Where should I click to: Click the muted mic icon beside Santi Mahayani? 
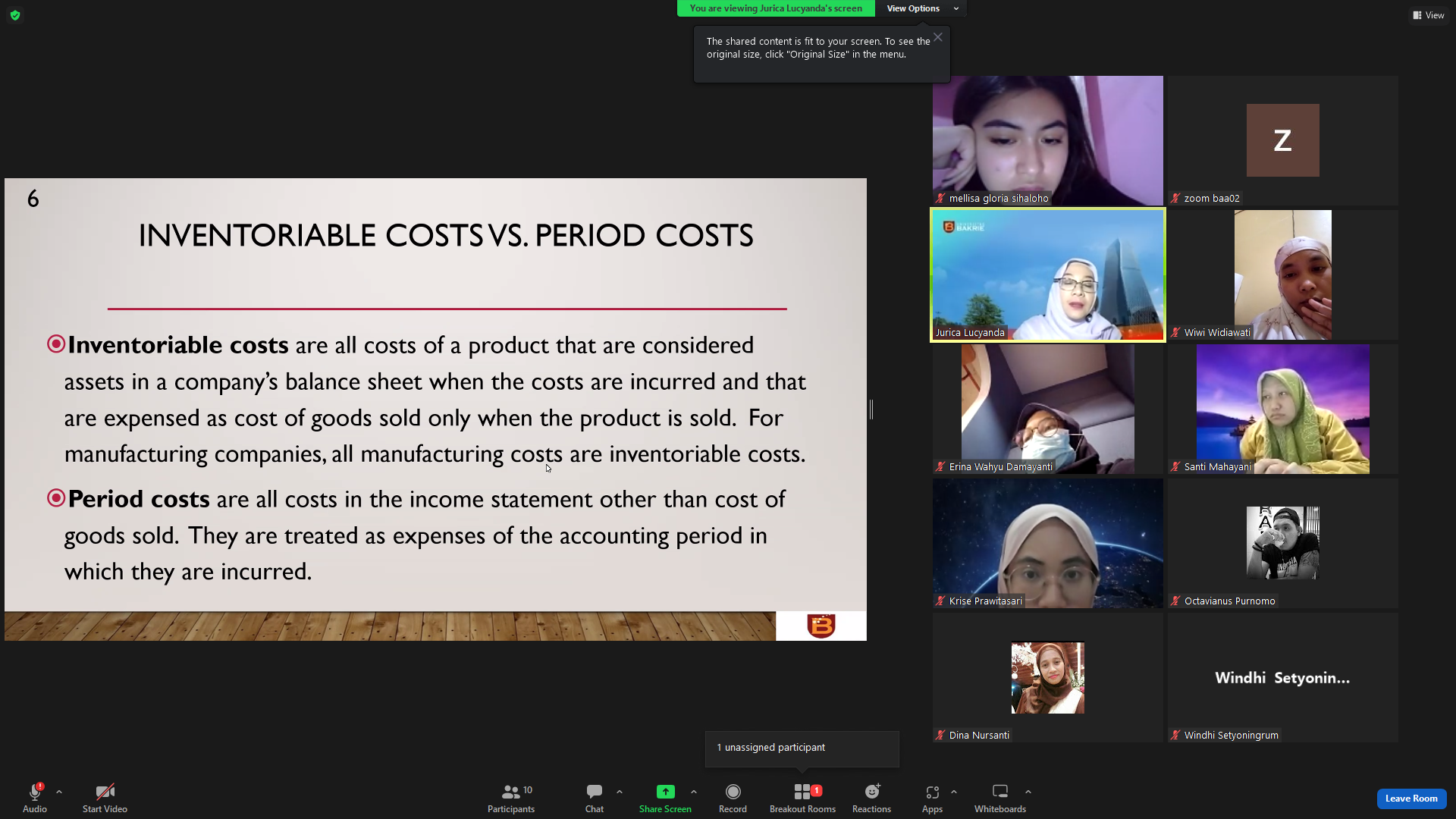click(1175, 467)
